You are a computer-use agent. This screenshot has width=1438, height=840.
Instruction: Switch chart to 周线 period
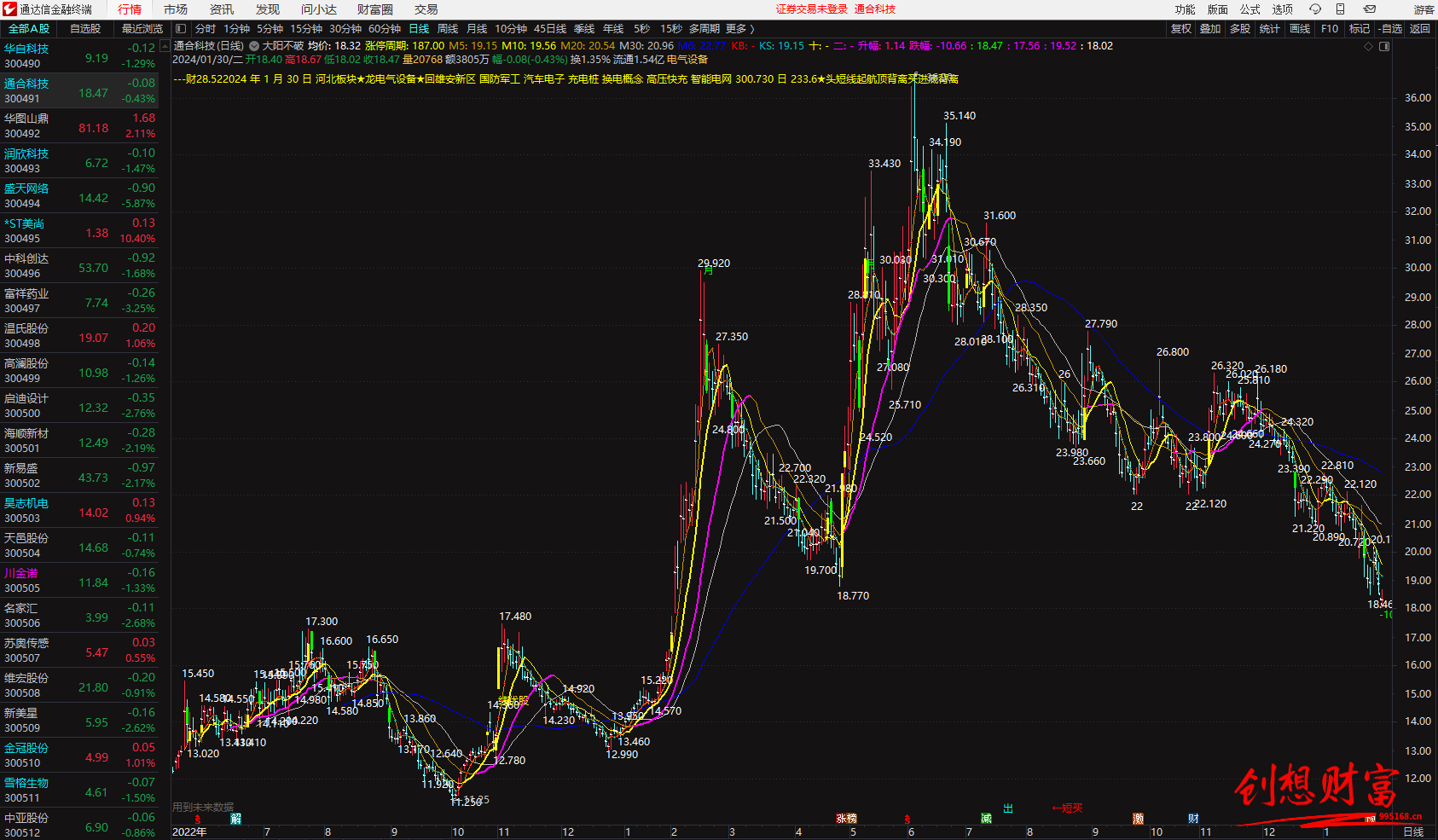(x=448, y=29)
